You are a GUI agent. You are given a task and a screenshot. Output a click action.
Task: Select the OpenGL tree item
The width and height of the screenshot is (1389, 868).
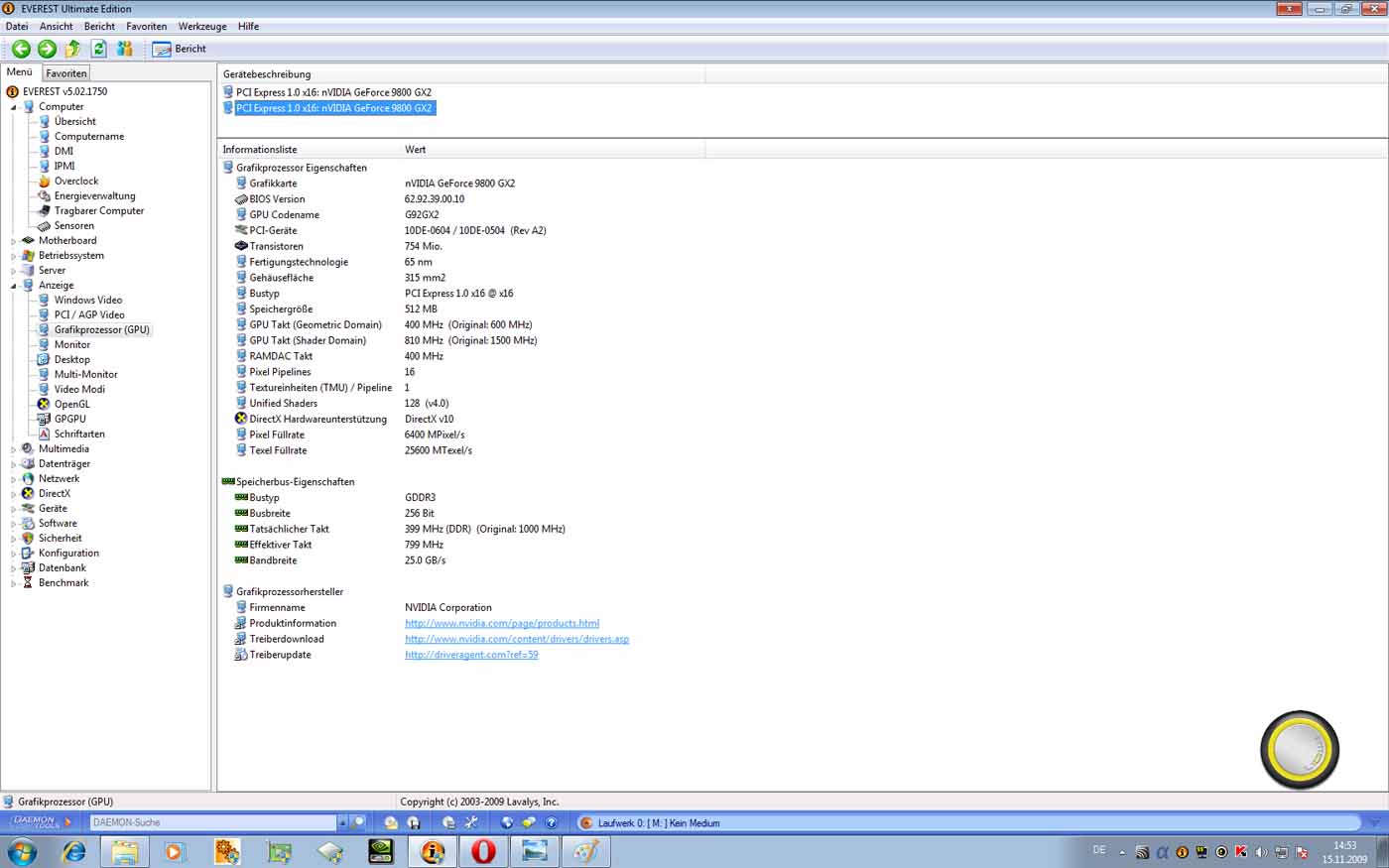[71, 405]
